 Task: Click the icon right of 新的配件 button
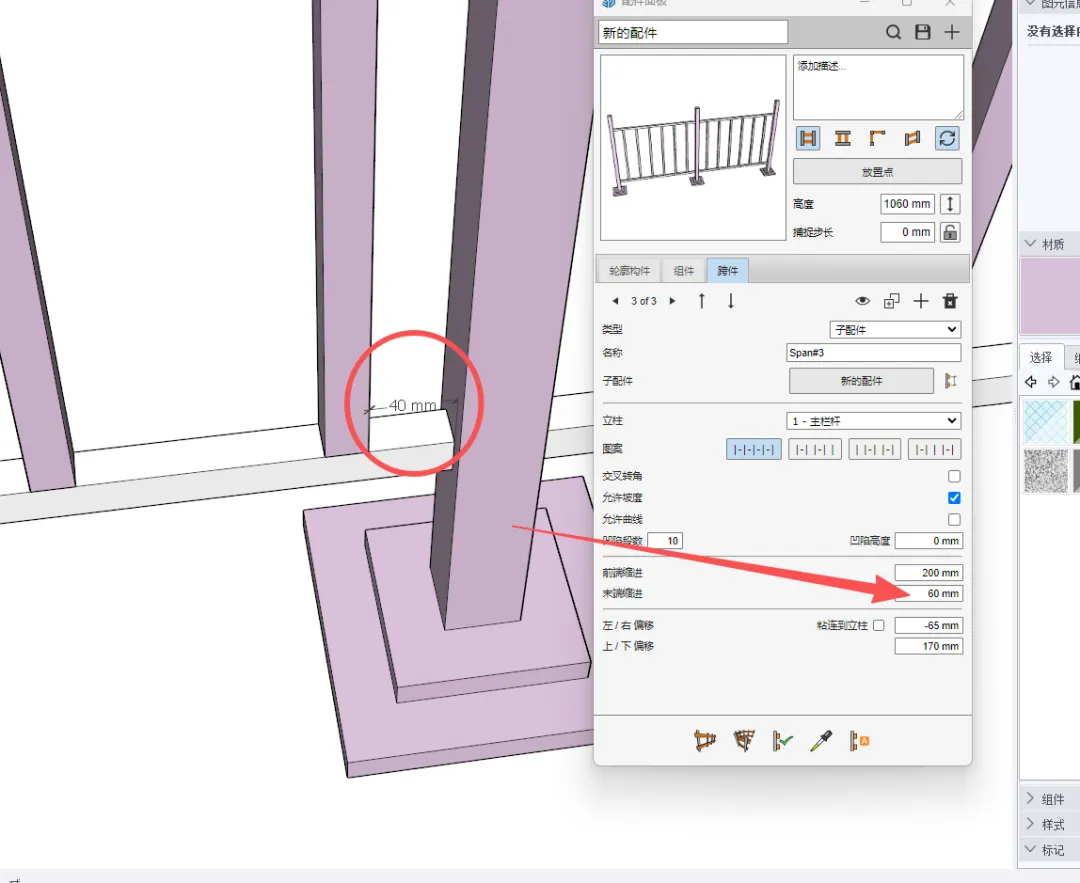(x=951, y=381)
